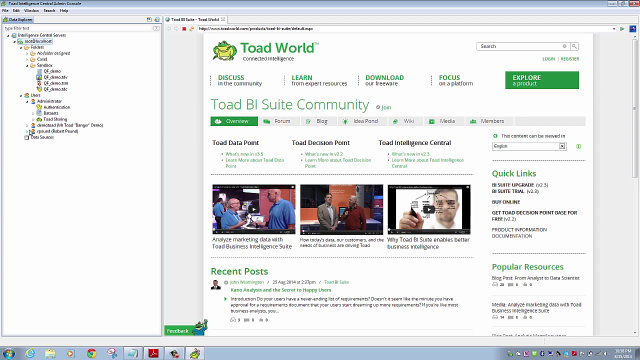Select the Authentication node under Administrator
This screenshot has height=360, width=640.
pos(53,107)
